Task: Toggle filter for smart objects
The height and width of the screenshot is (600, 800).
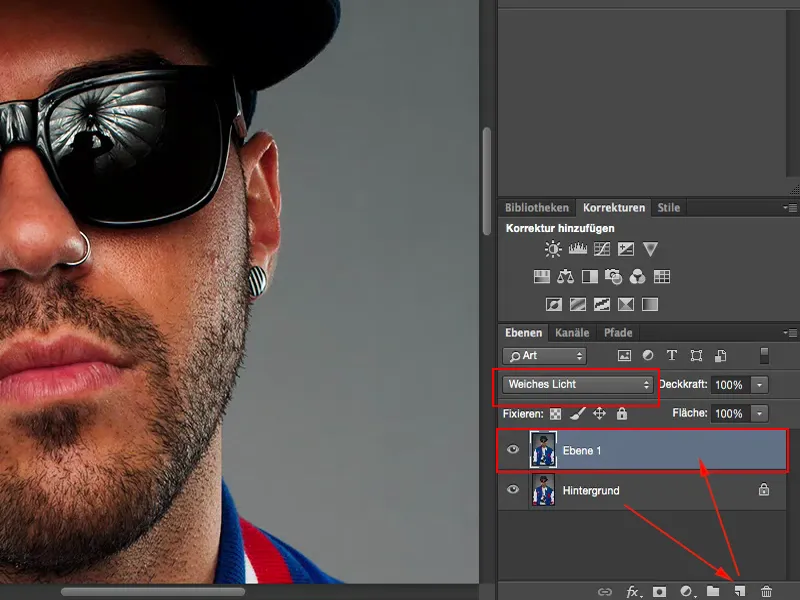Action: (720, 356)
